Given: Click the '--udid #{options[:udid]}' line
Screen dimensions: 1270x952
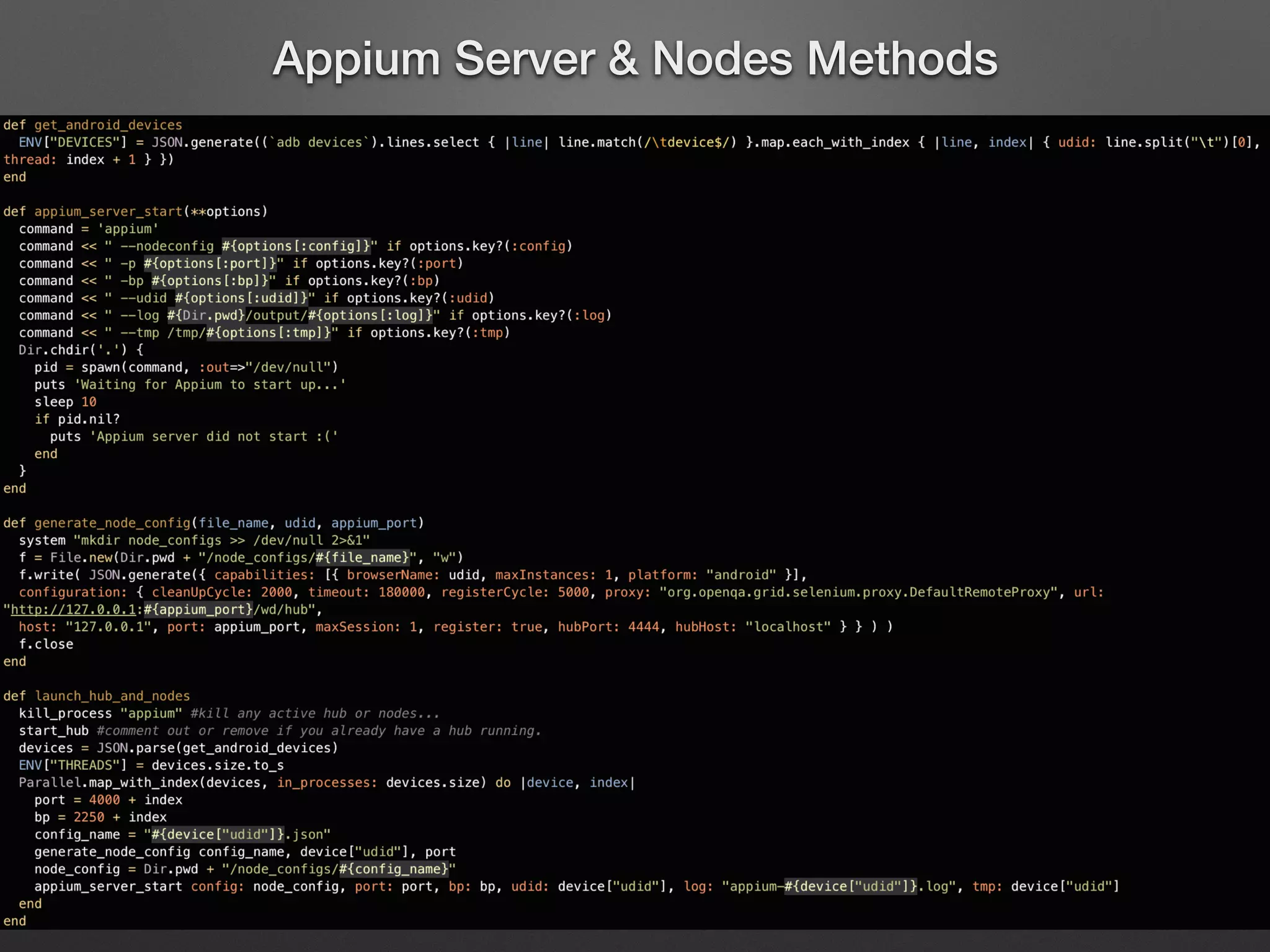Looking at the screenshot, I should pos(257,299).
